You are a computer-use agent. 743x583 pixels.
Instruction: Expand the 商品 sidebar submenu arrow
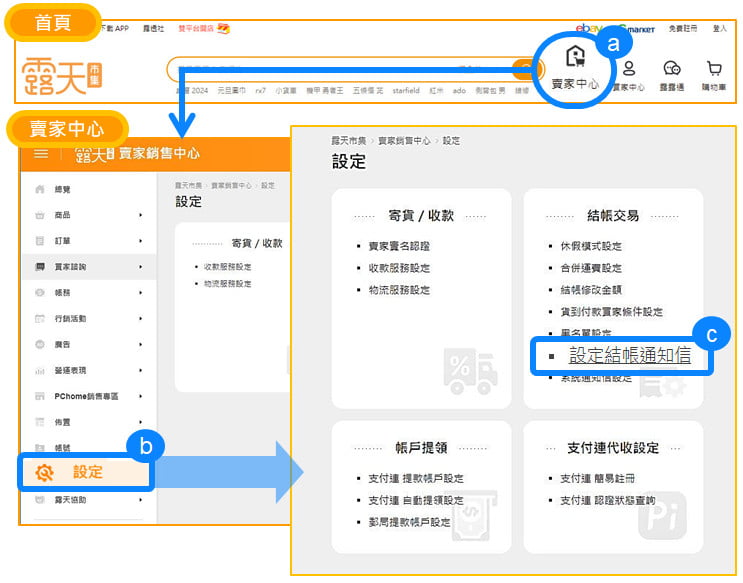tap(141, 215)
